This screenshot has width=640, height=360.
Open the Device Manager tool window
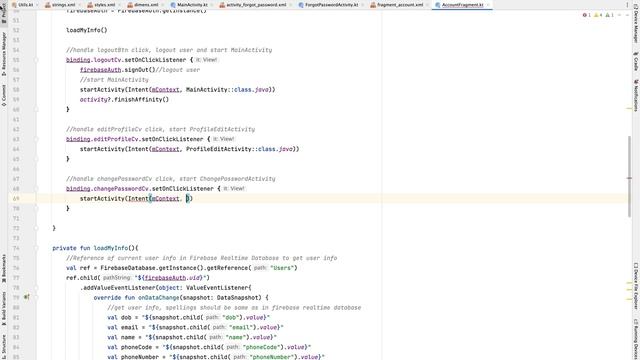(636, 25)
